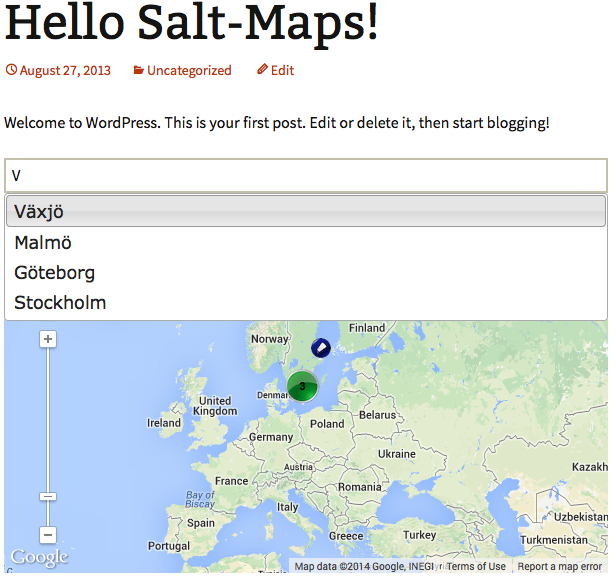The image size is (615, 583).
Task: Click the map zoom in plus button
Action: [x=48, y=339]
